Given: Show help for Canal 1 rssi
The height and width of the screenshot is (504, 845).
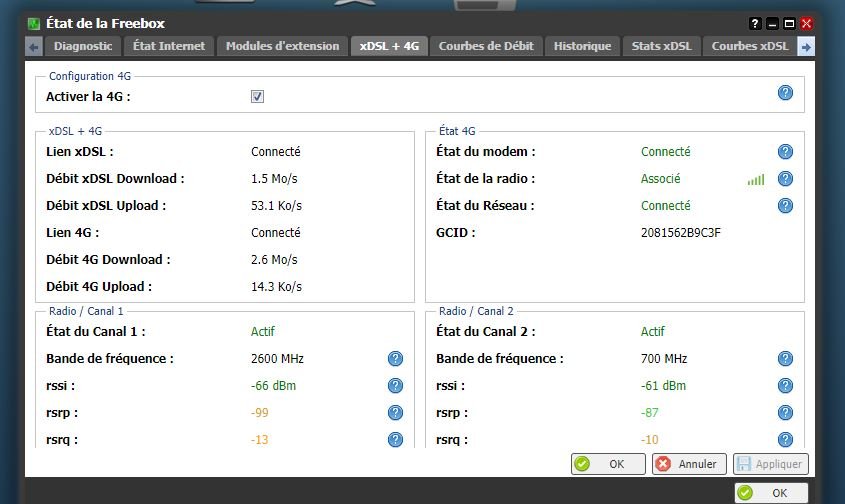Looking at the screenshot, I should coord(395,386).
